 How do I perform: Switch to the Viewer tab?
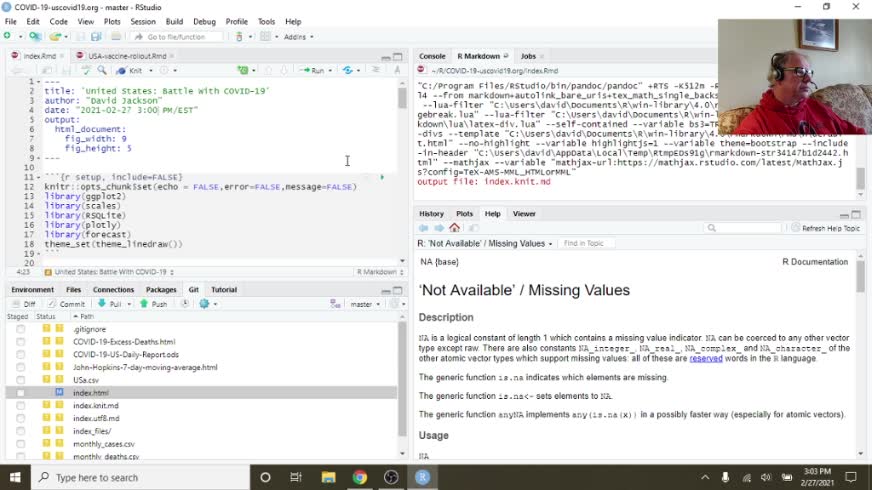click(524, 214)
